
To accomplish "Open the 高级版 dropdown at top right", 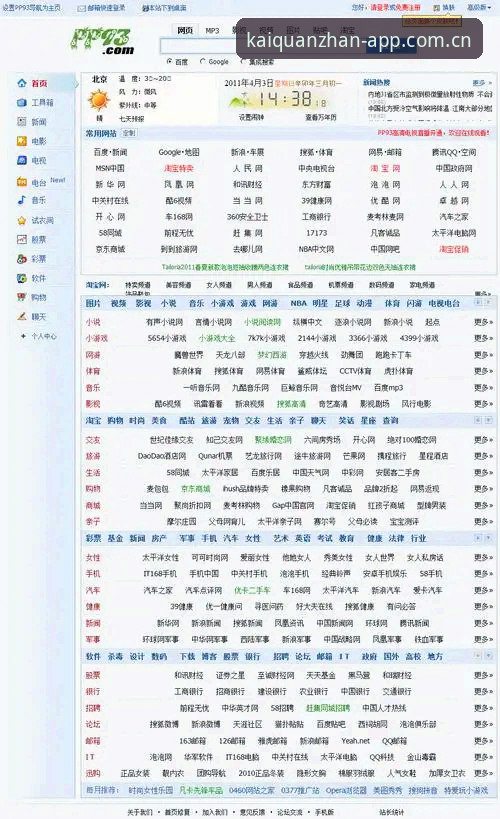I will pos(479,8).
